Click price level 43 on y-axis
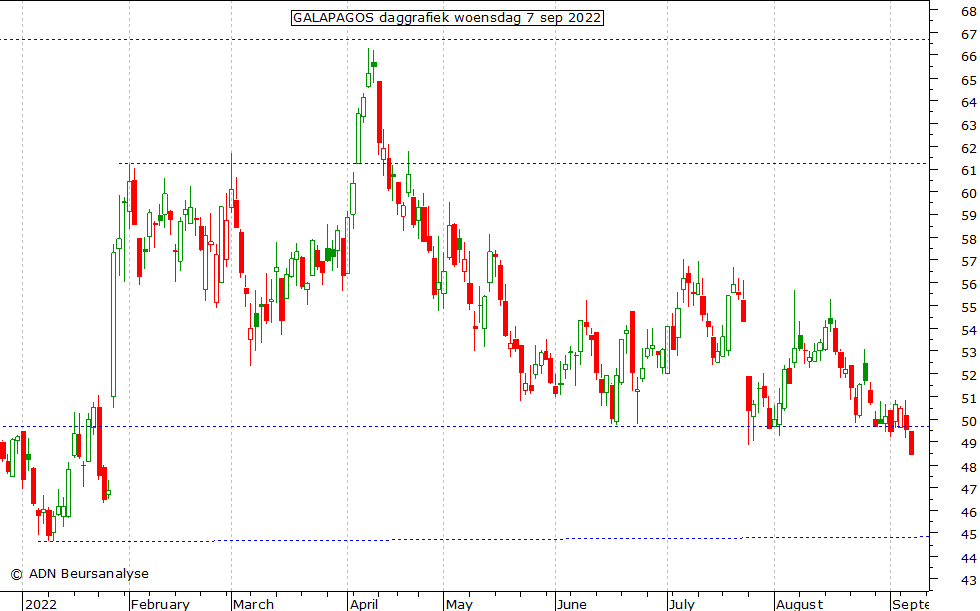This screenshot has width=980, height=611. tap(969, 580)
